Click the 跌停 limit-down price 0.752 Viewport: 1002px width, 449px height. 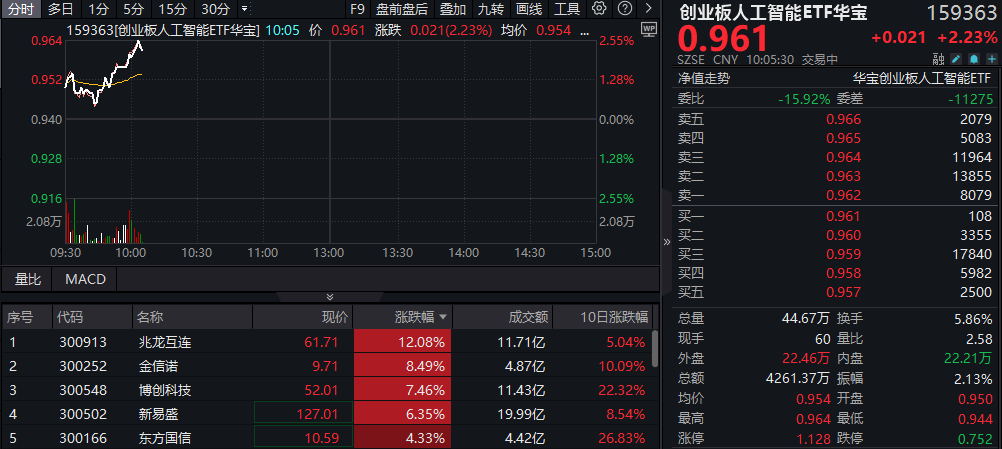pyautogui.click(x=976, y=439)
